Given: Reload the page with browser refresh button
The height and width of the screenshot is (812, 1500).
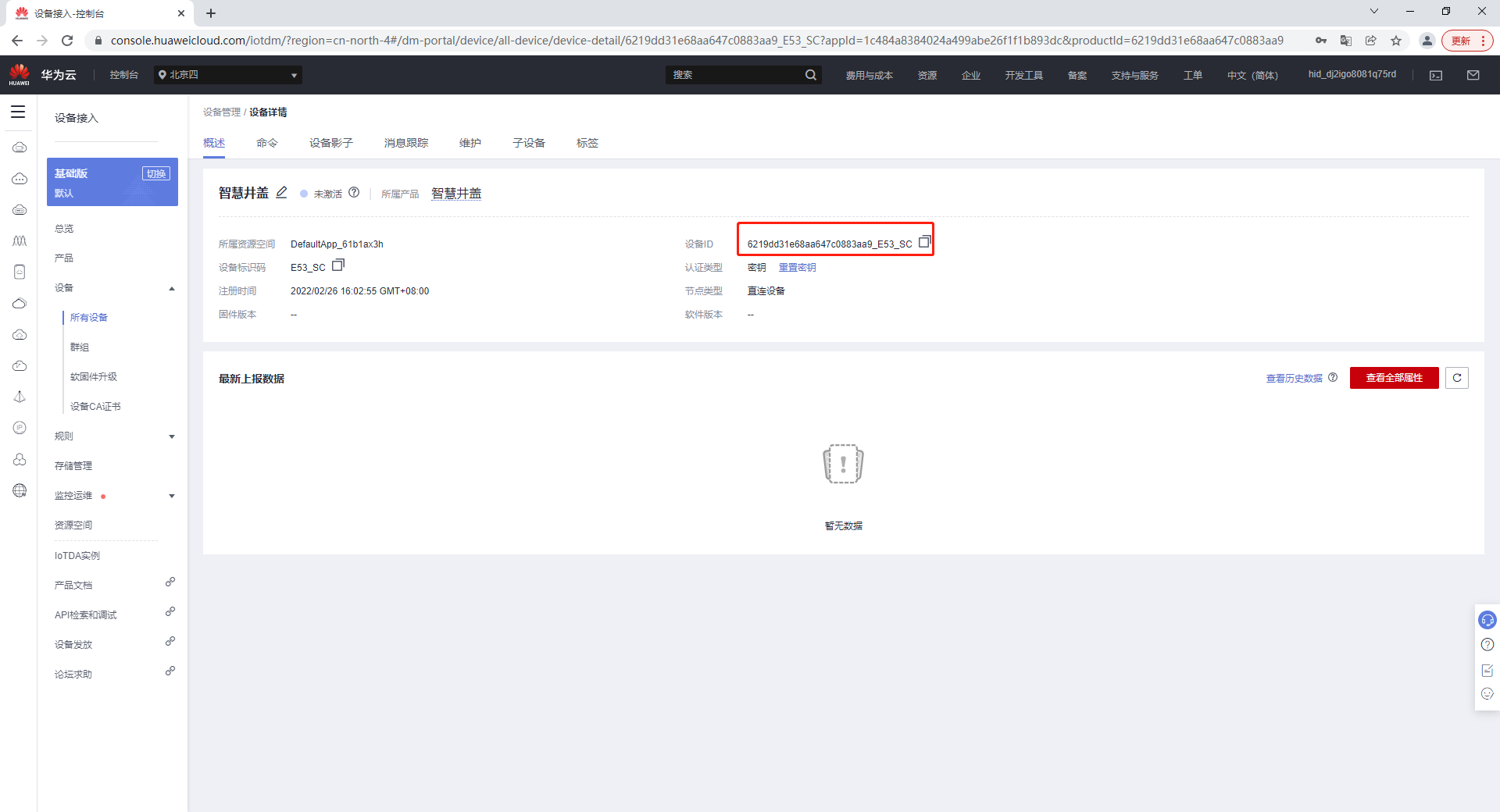Looking at the screenshot, I should pos(67,41).
